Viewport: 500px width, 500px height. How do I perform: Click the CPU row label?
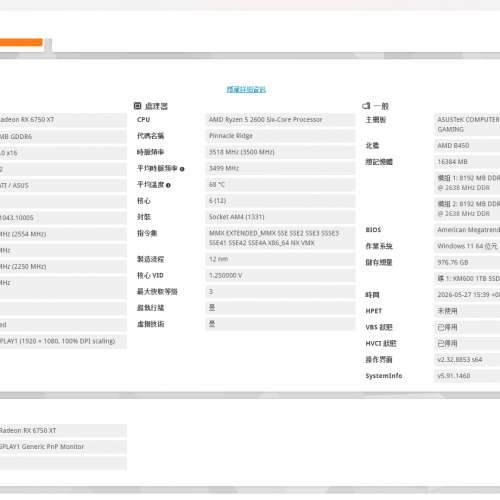[x=144, y=120]
